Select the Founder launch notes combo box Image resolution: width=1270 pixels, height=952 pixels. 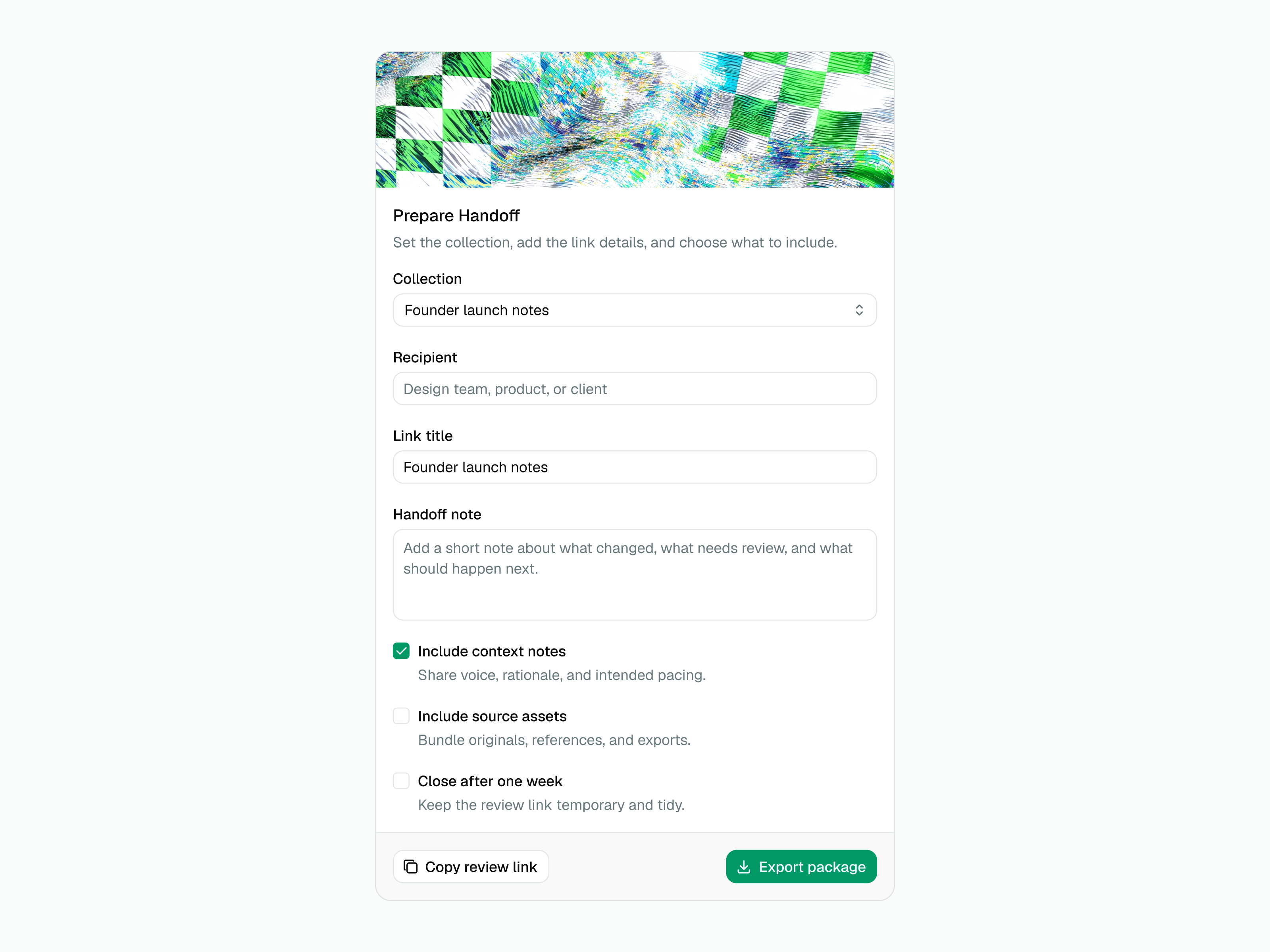tap(635, 311)
